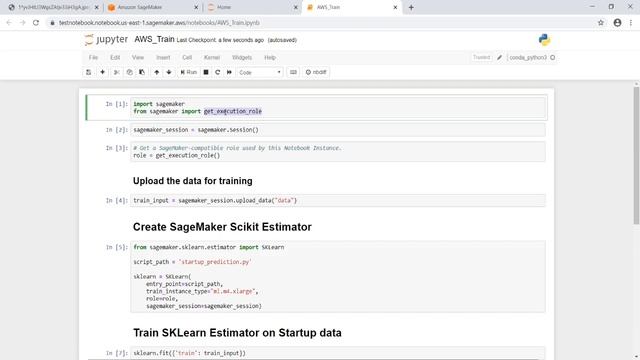Screen dimensions: 640x360
Task: Rename the notebook title AWS_Train
Action: [154, 39]
